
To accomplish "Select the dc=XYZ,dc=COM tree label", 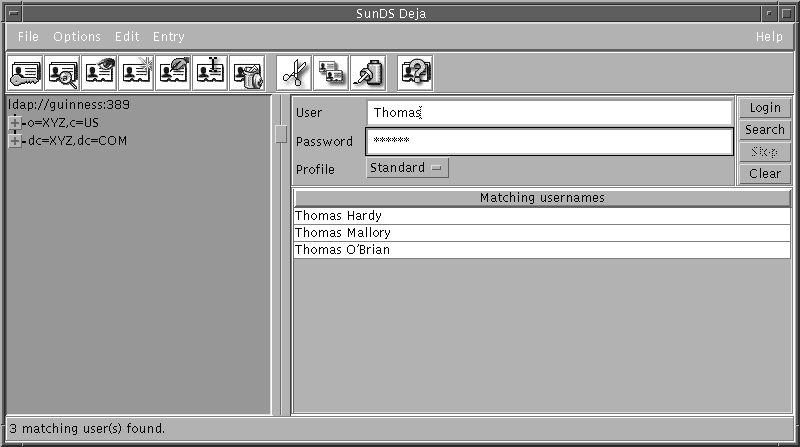I will coord(77,141).
